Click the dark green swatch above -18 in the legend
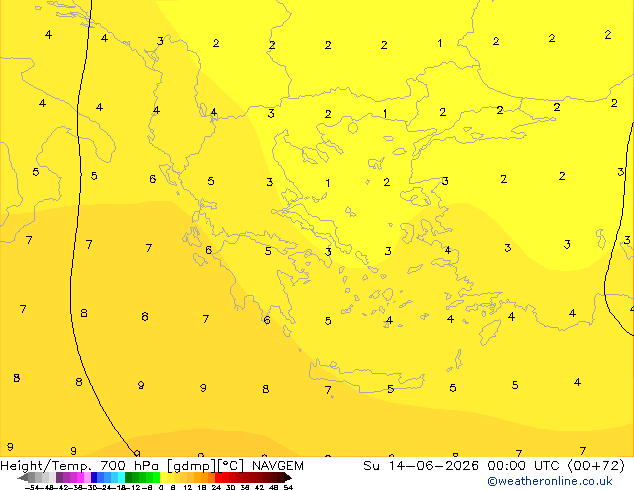The height and width of the screenshot is (490, 634). pos(128,477)
